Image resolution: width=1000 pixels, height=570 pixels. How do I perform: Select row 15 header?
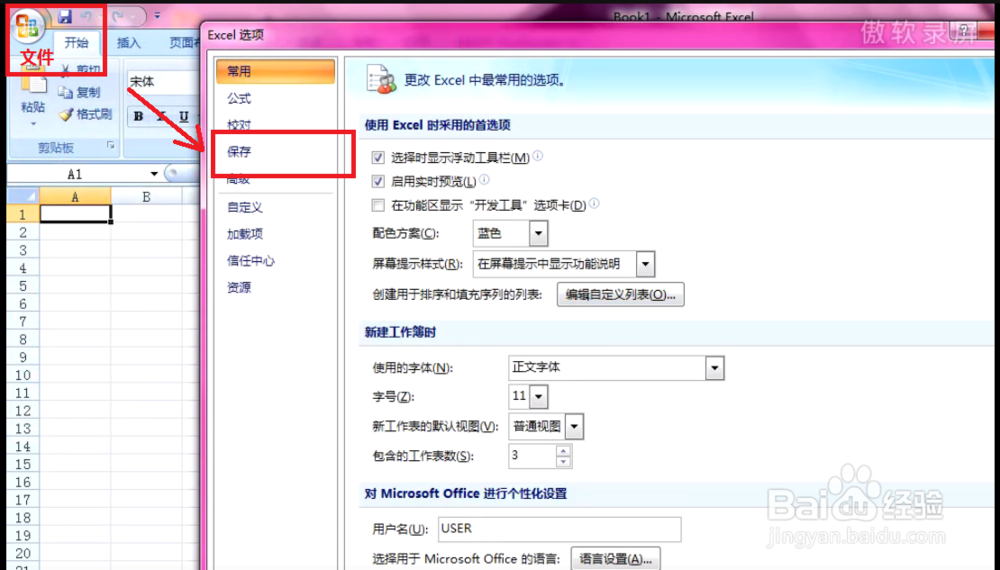(23, 464)
